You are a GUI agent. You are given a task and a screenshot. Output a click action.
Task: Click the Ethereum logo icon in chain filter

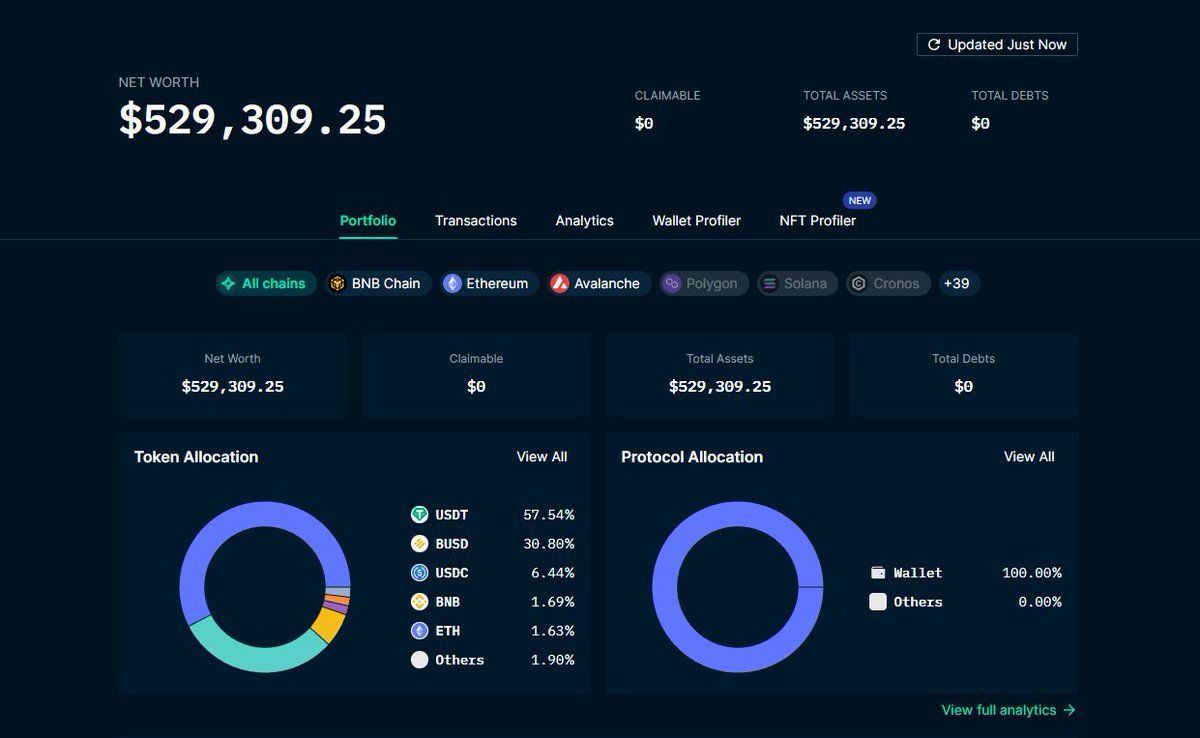(x=453, y=284)
